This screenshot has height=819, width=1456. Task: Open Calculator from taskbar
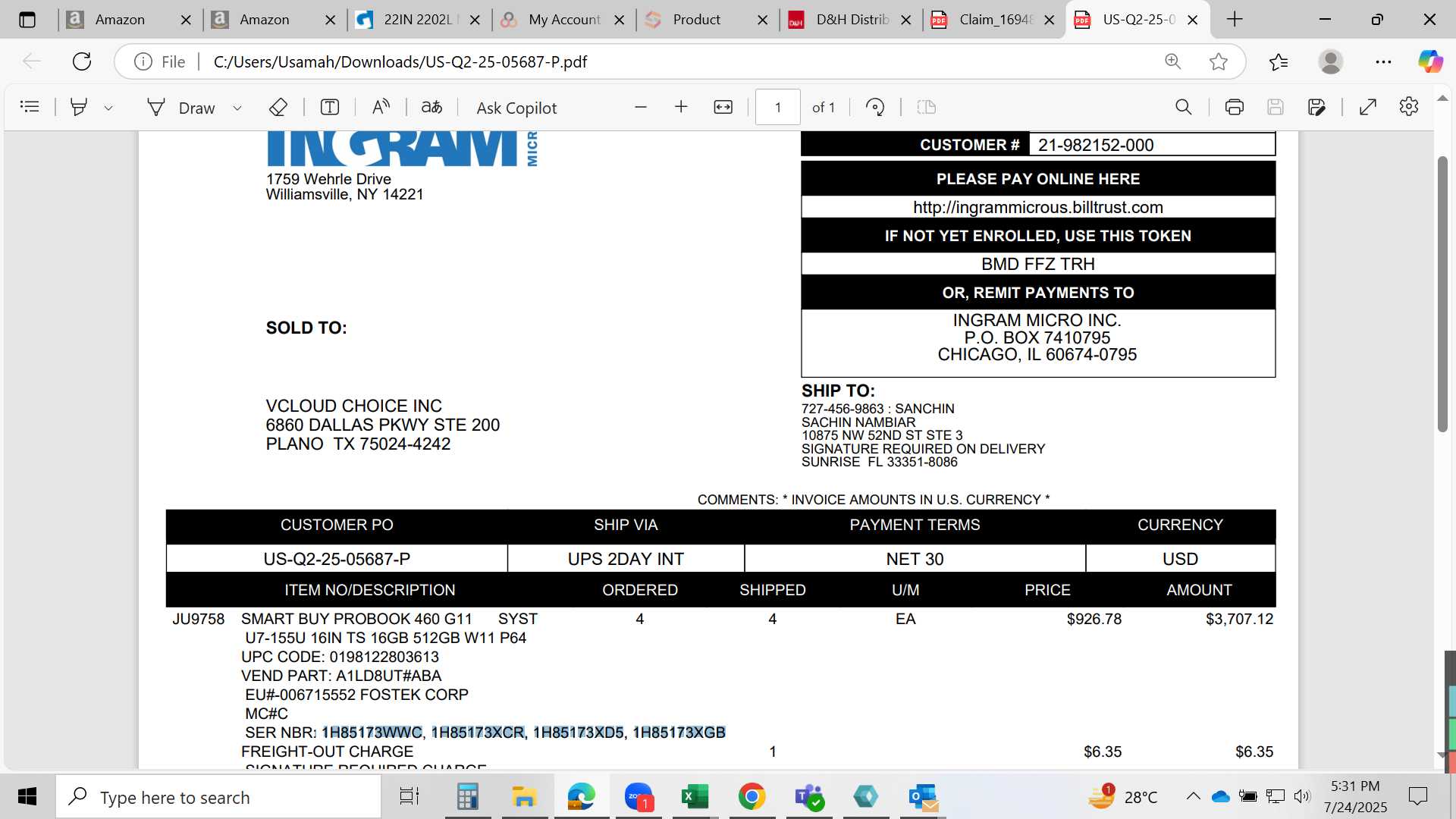tap(467, 796)
